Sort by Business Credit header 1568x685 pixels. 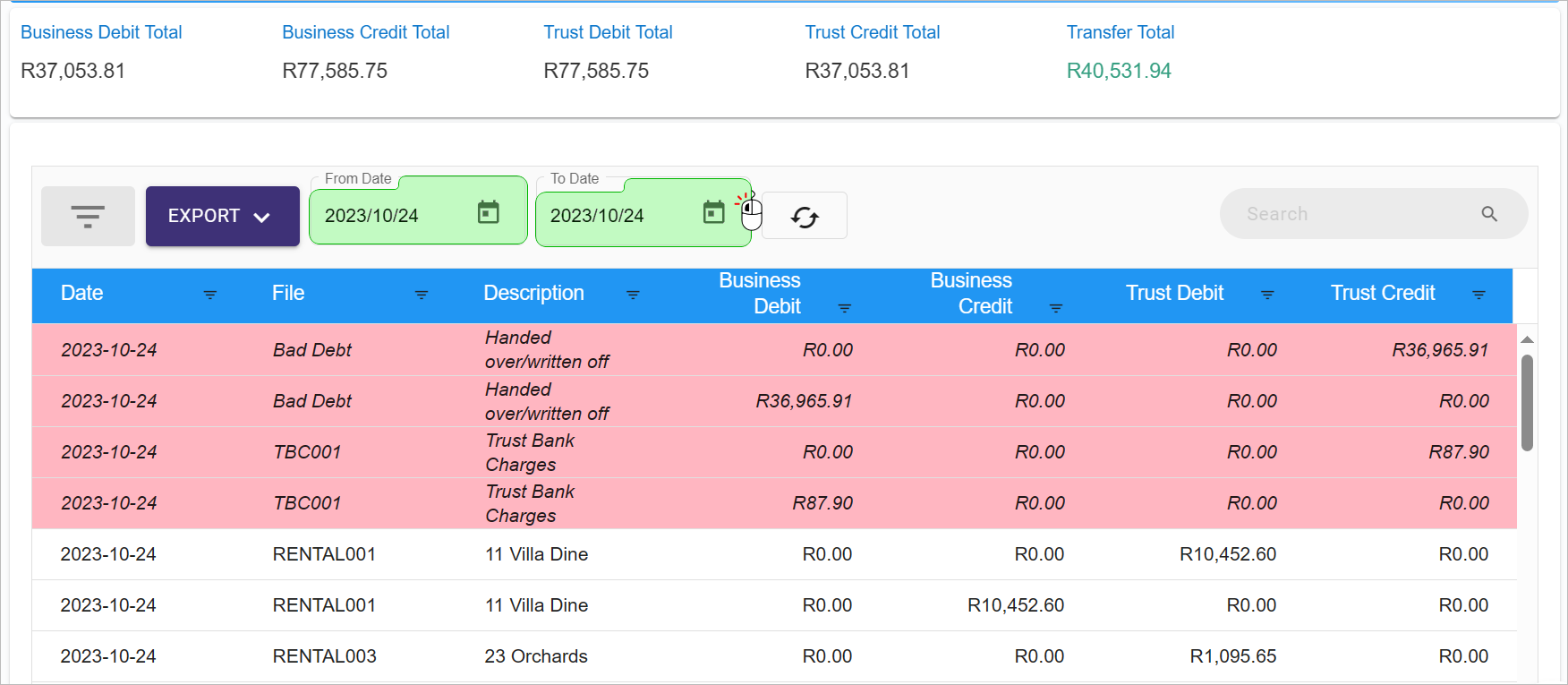971,294
